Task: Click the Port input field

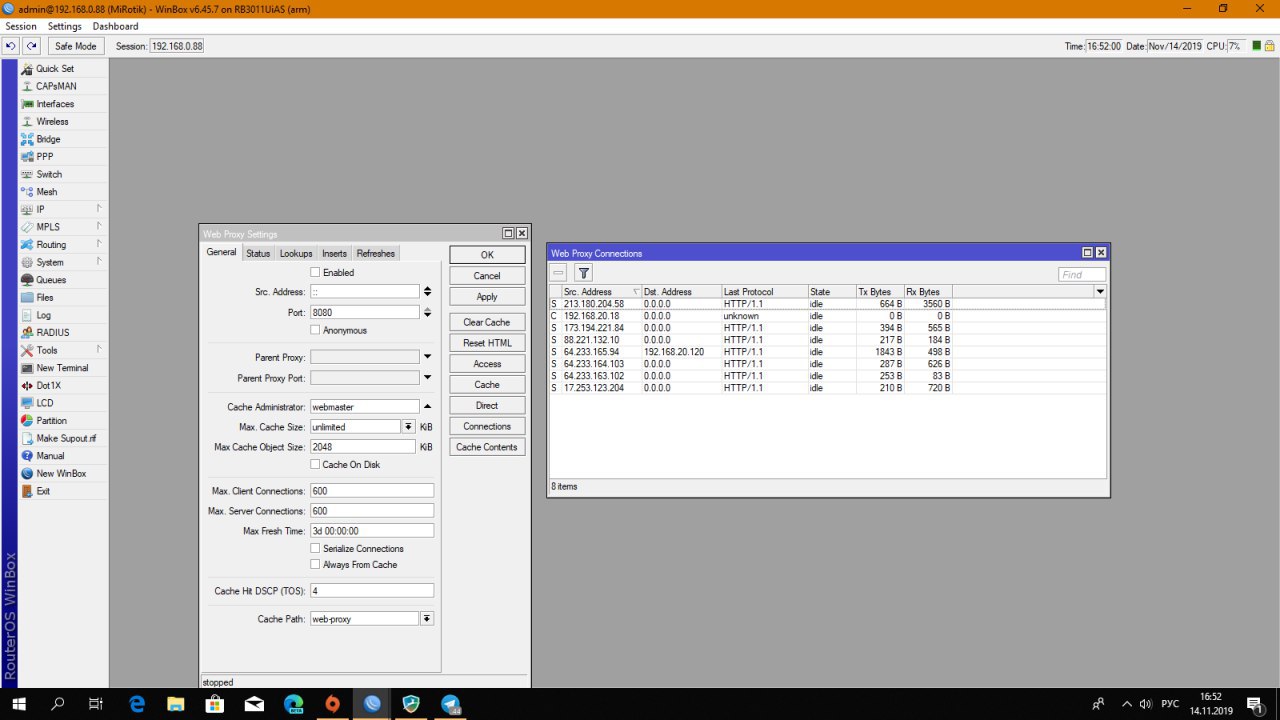Action: tap(364, 312)
